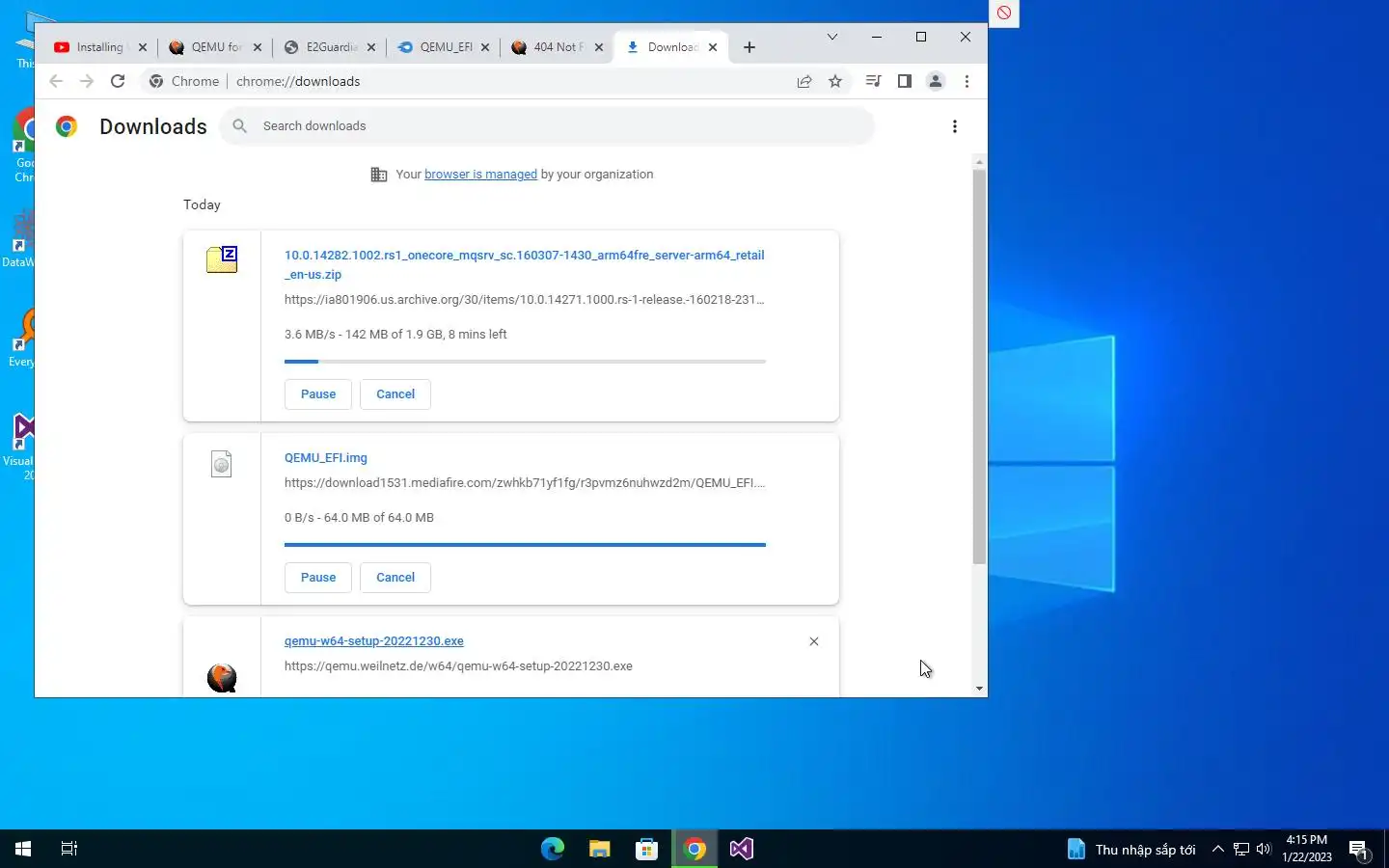Pause the zip file download
Image resolution: width=1389 pixels, height=868 pixels.
[318, 394]
